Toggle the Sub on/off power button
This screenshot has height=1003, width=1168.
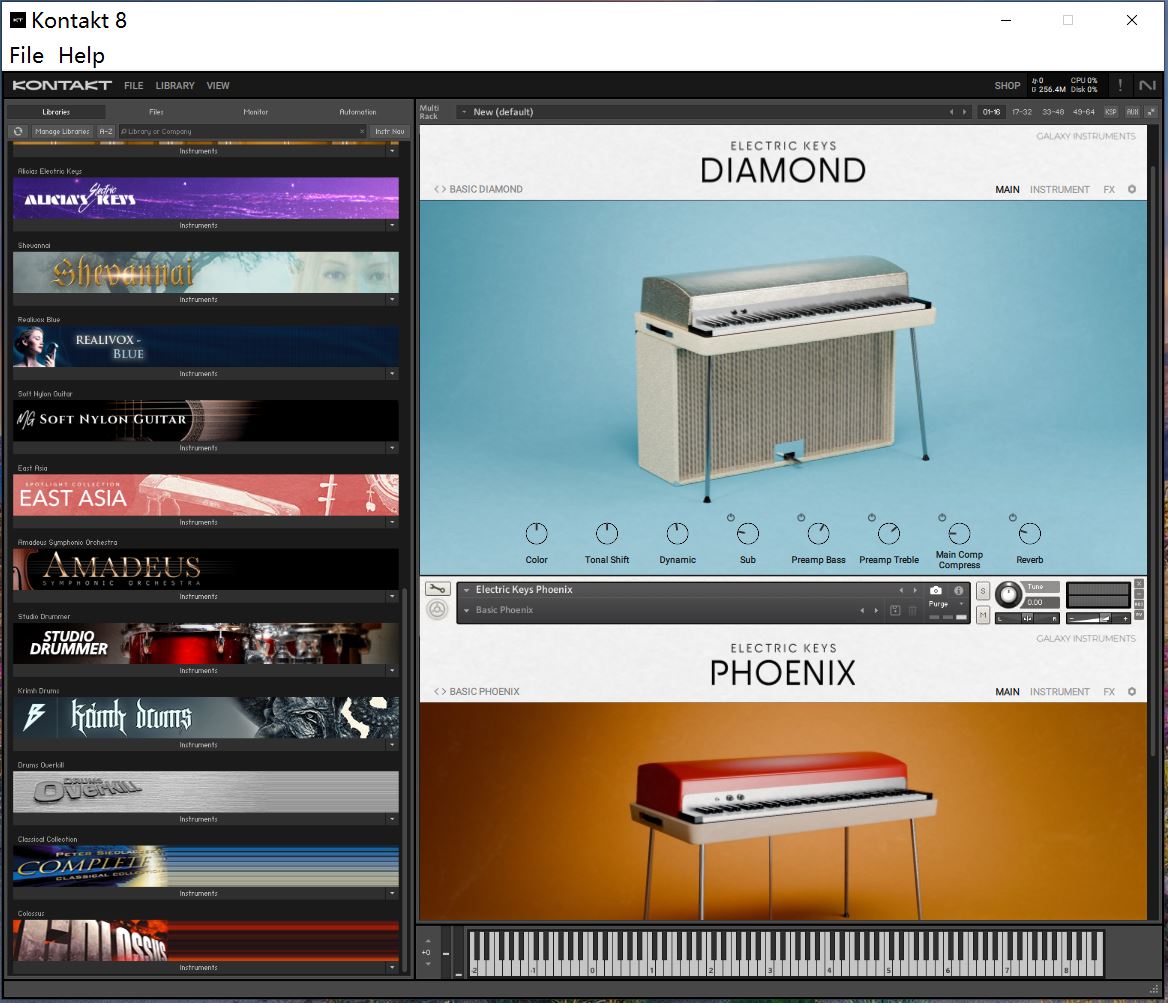731,517
